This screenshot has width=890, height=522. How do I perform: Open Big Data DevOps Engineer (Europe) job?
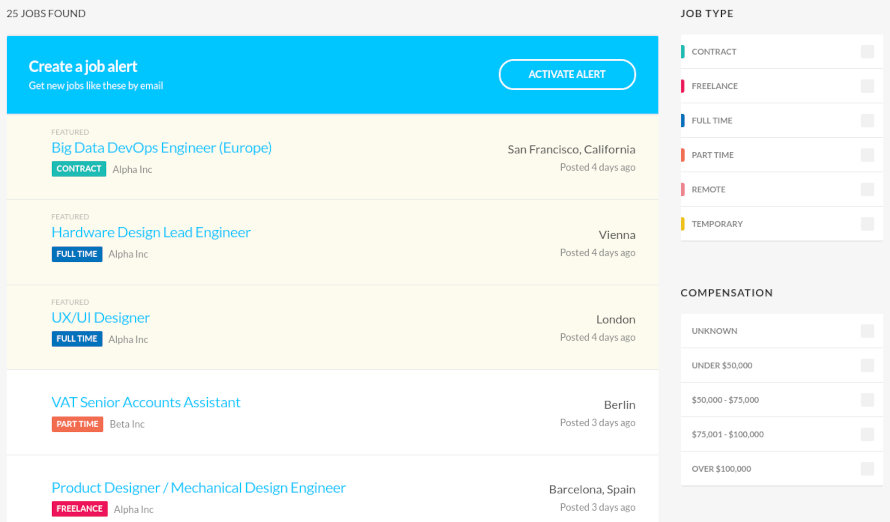pos(161,148)
